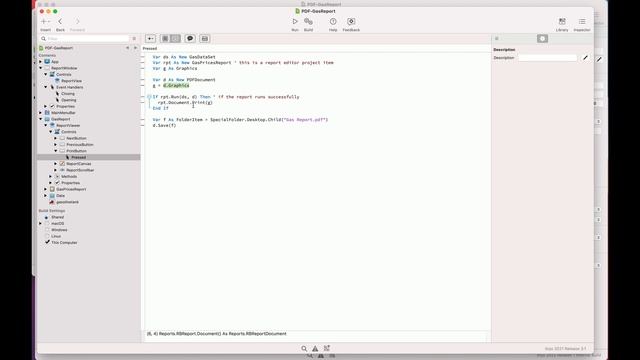Click the Insert toolbar icon
The image size is (640, 360).
[x=45, y=22]
